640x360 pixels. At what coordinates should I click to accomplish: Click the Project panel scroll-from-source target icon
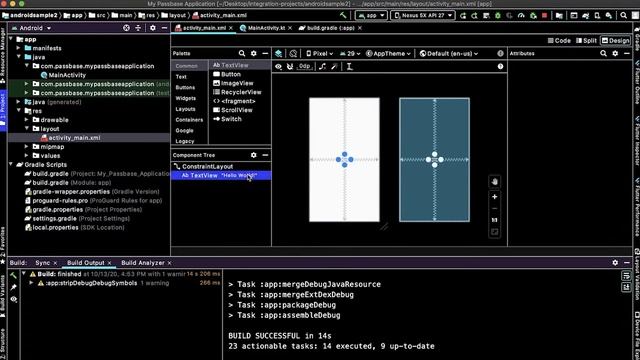(x=127, y=28)
